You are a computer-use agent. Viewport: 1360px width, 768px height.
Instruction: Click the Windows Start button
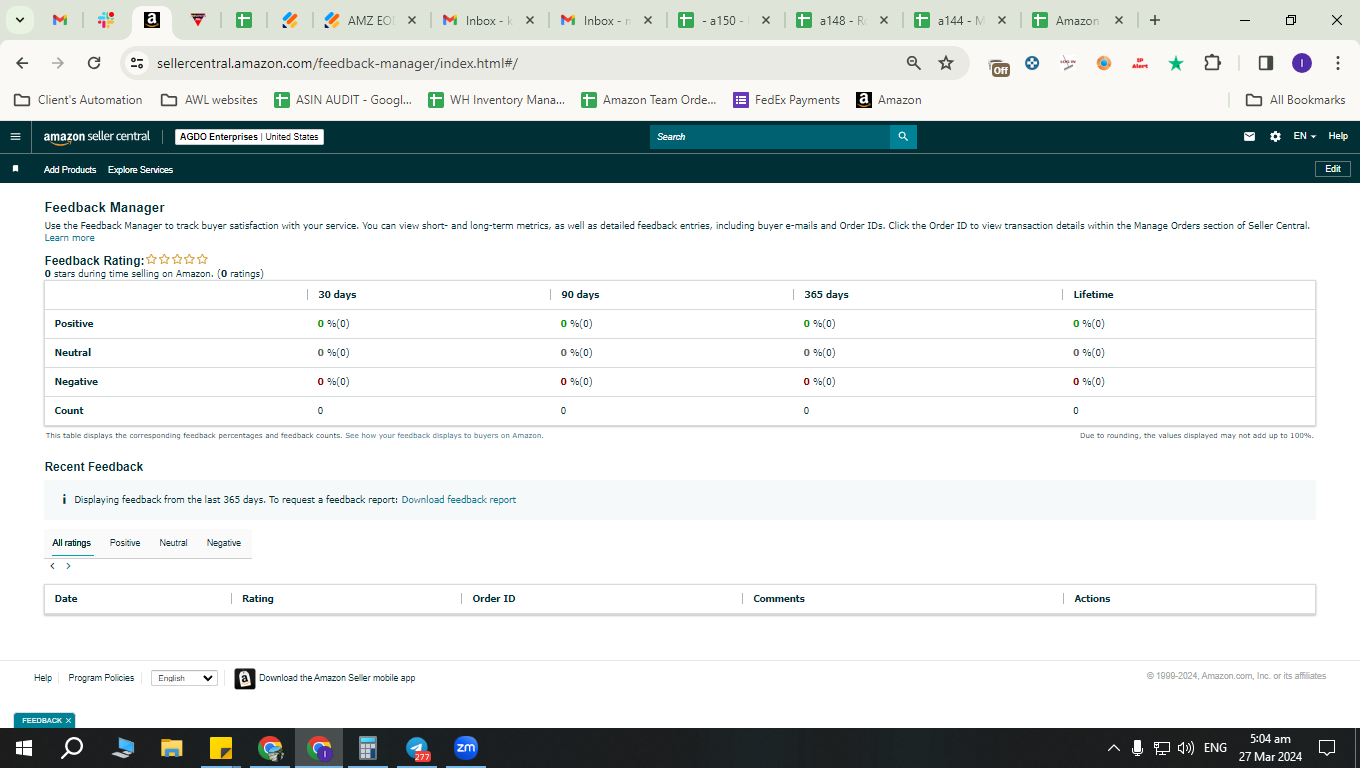(x=24, y=748)
